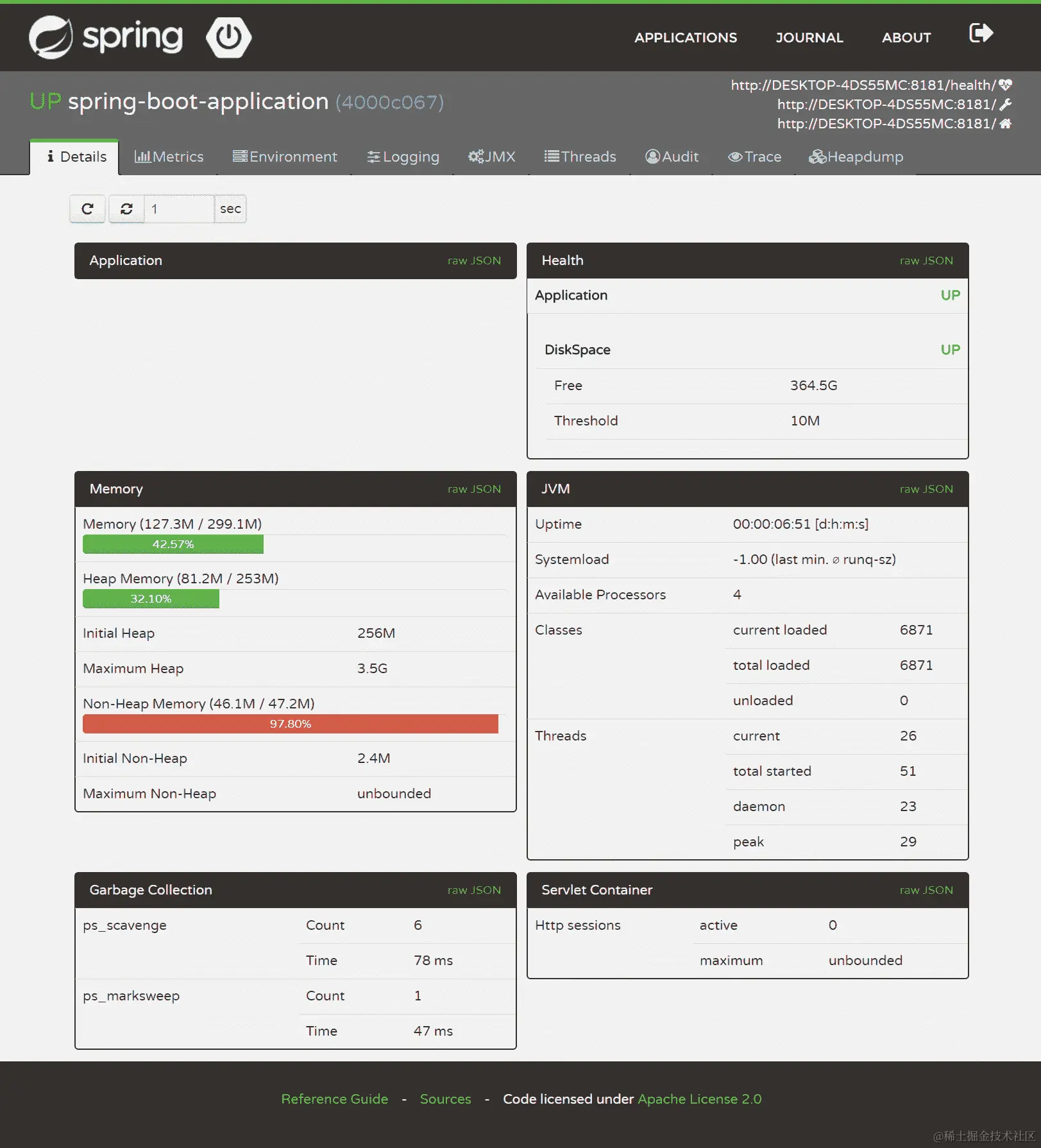Viewport: 1041px width, 1148px height.
Task: Click the 97.80% non-heap memory bar
Action: pyautogui.click(x=291, y=724)
